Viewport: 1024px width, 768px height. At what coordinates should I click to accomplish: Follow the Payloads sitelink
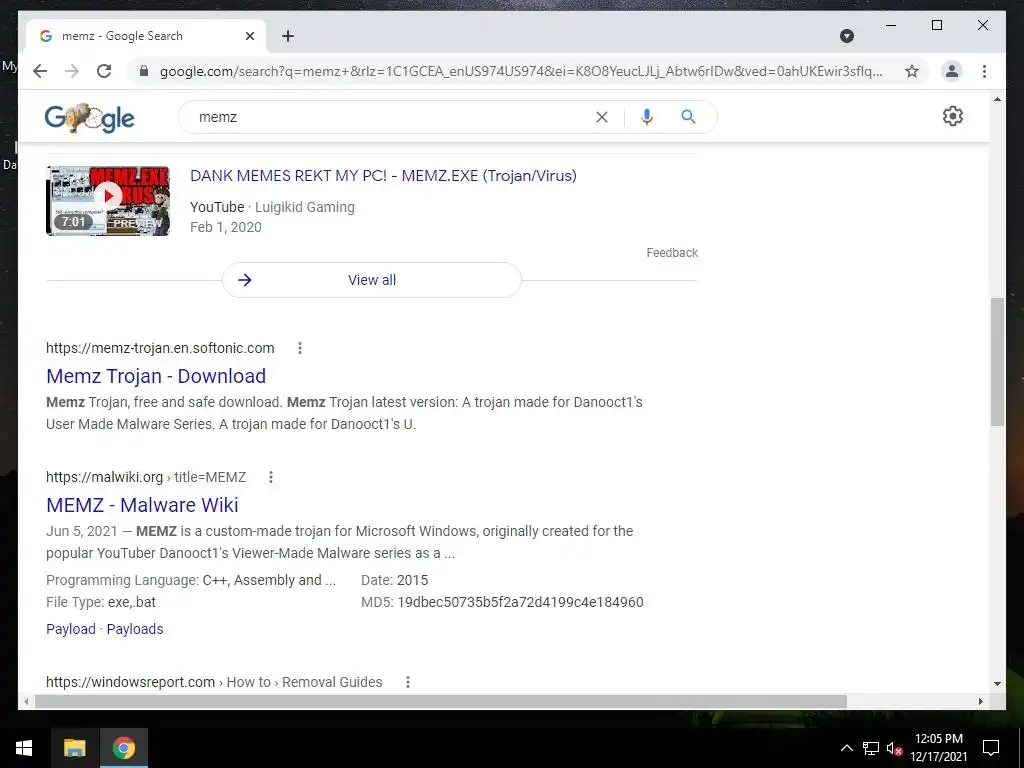tap(135, 629)
